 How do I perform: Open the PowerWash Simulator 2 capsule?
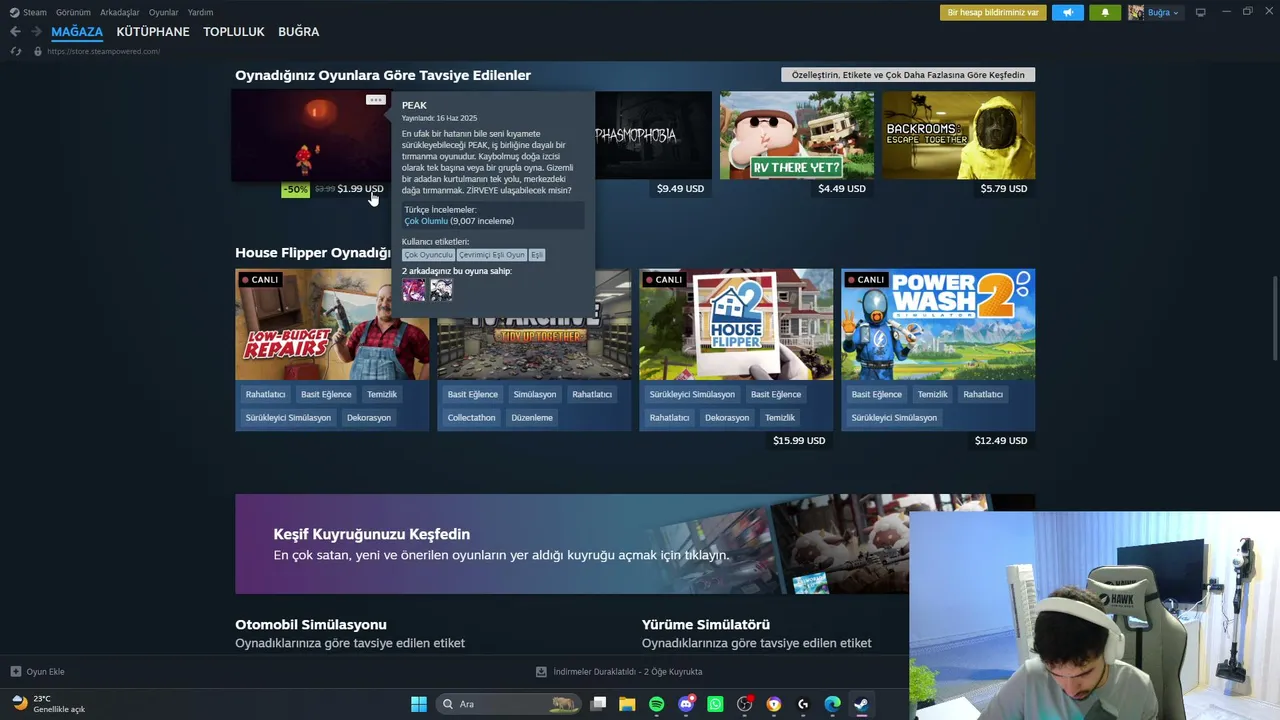point(938,324)
